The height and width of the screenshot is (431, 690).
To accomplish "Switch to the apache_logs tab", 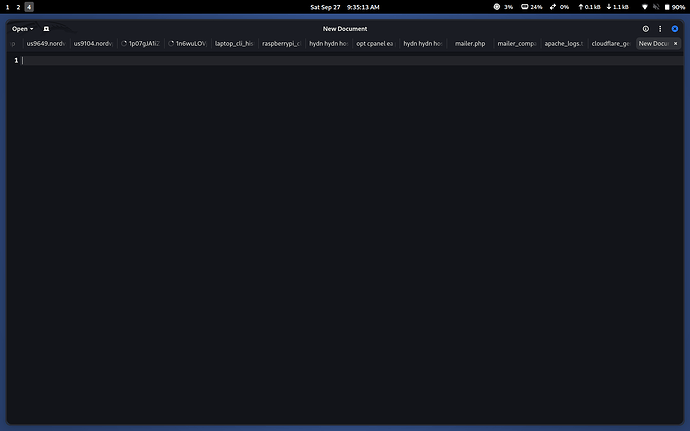I will [x=562, y=44].
